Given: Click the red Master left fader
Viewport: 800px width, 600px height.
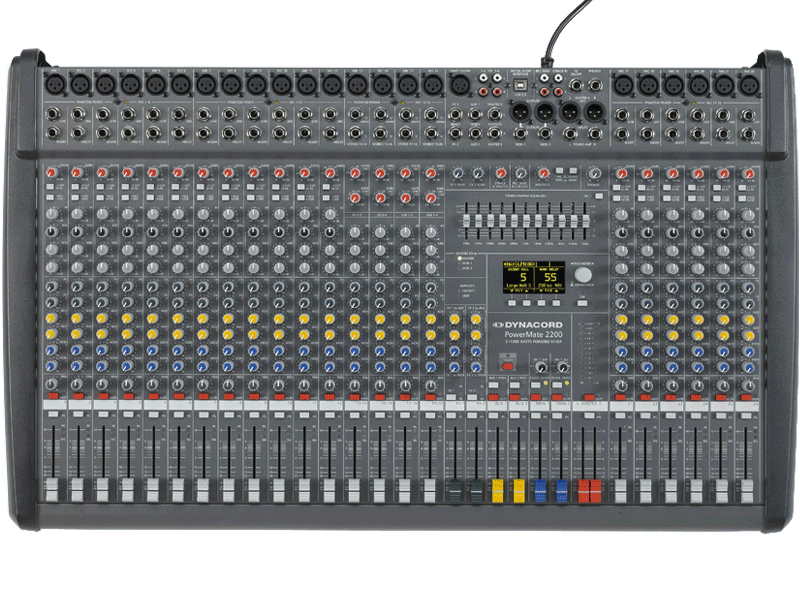Looking at the screenshot, I should point(585,491).
